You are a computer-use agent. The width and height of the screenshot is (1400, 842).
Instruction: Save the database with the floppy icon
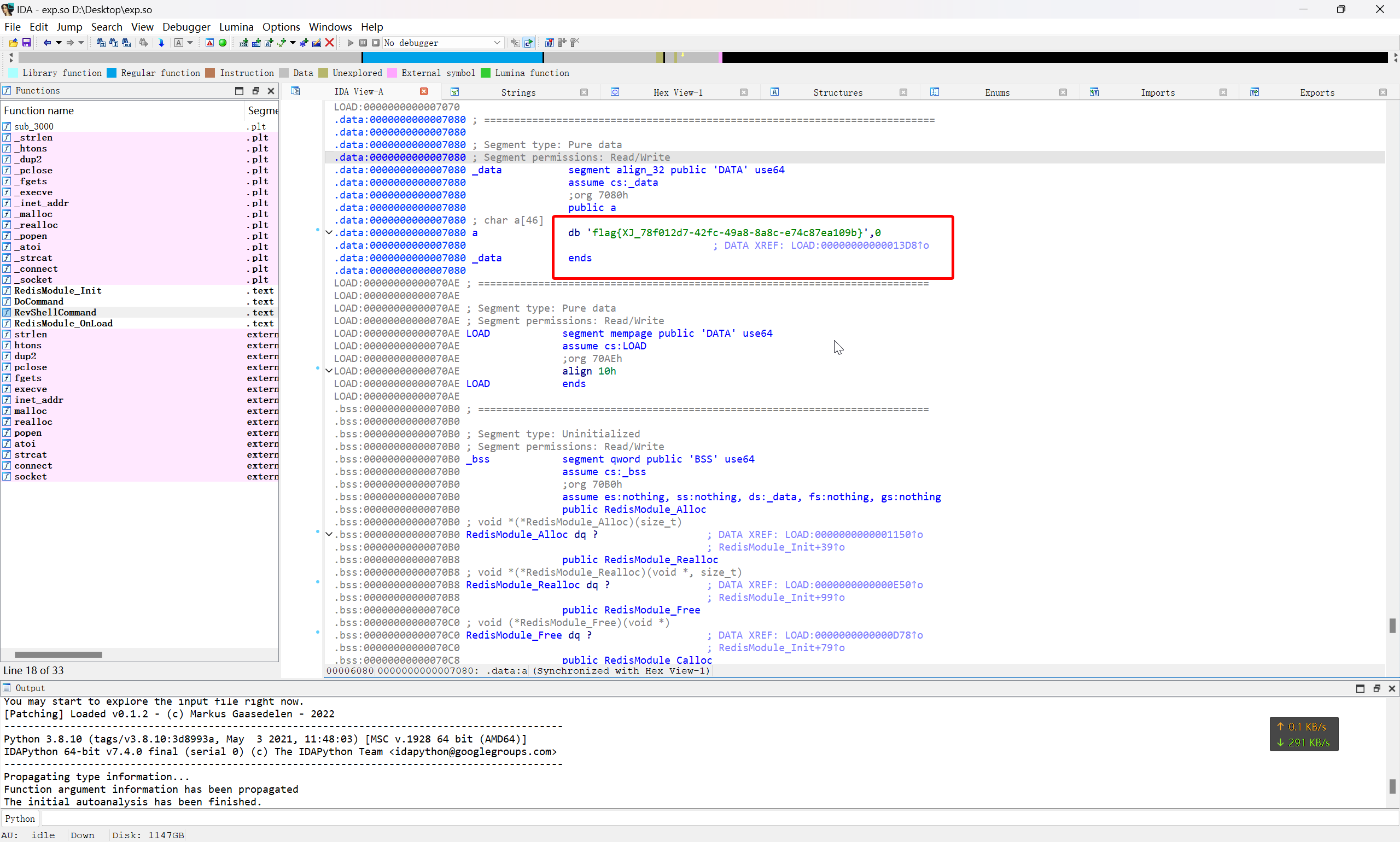26,43
